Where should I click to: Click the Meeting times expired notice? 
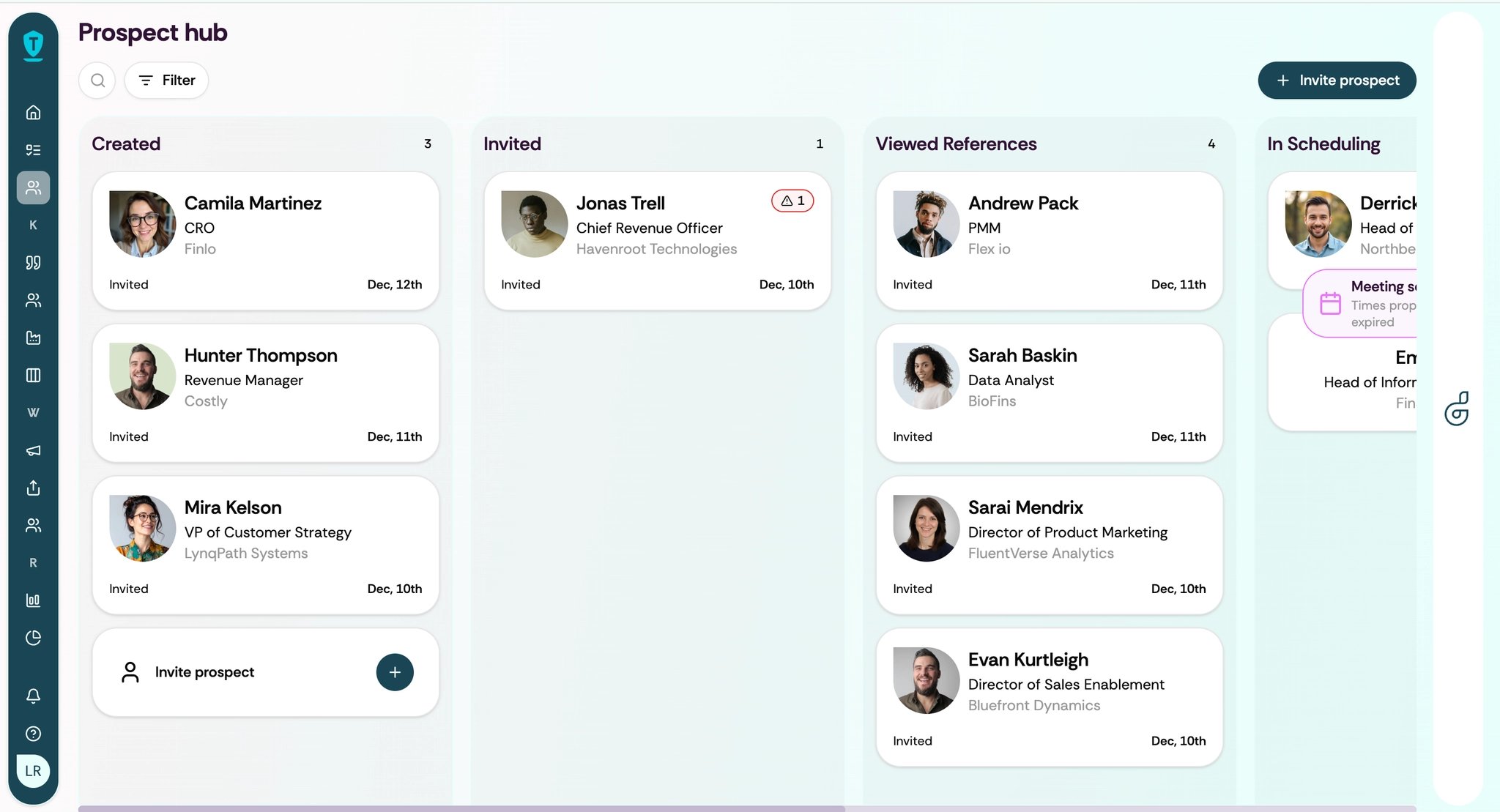click(x=1361, y=303)
